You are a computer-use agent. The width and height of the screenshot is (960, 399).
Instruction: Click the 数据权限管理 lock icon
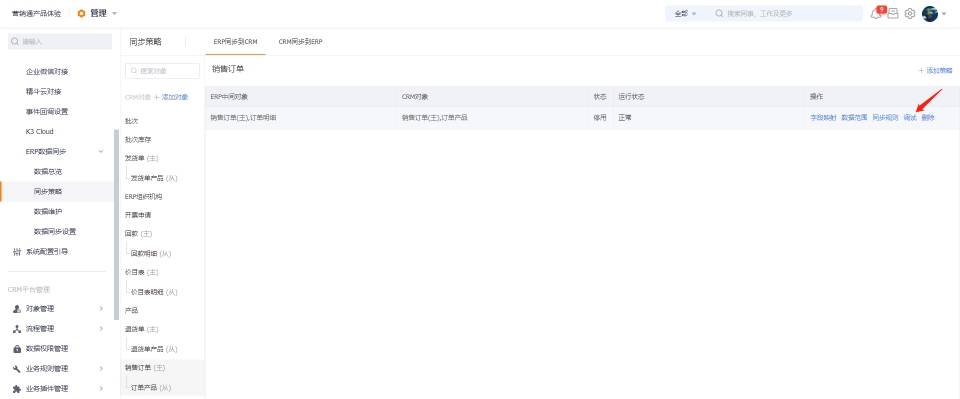coord(17,349)
